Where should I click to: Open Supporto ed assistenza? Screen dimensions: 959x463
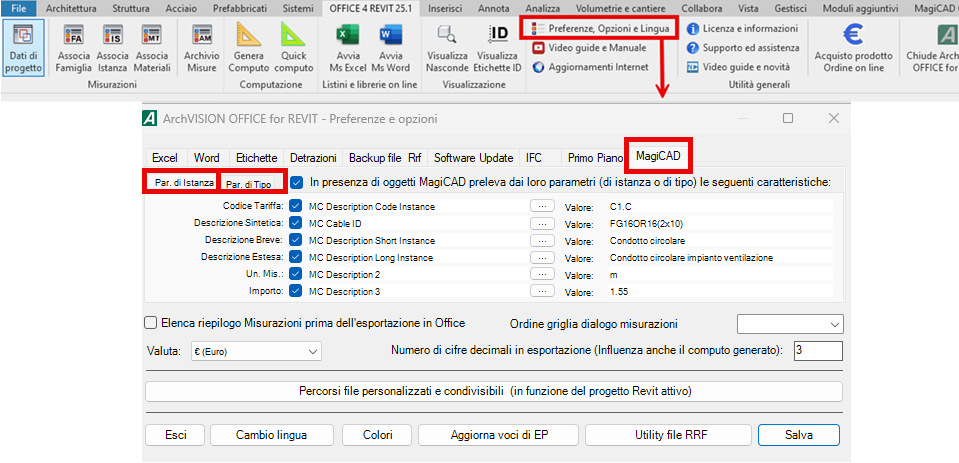[742, 48]
